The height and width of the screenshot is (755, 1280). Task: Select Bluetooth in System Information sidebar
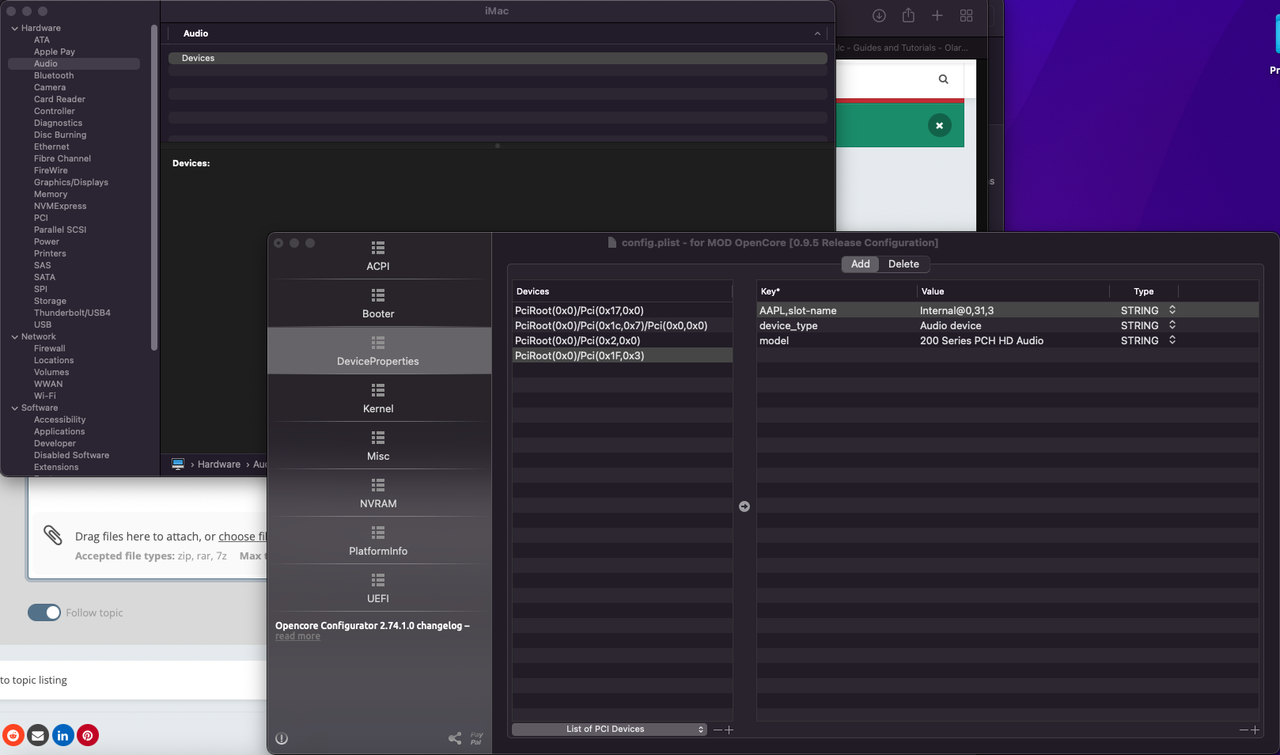coord(54,75)
